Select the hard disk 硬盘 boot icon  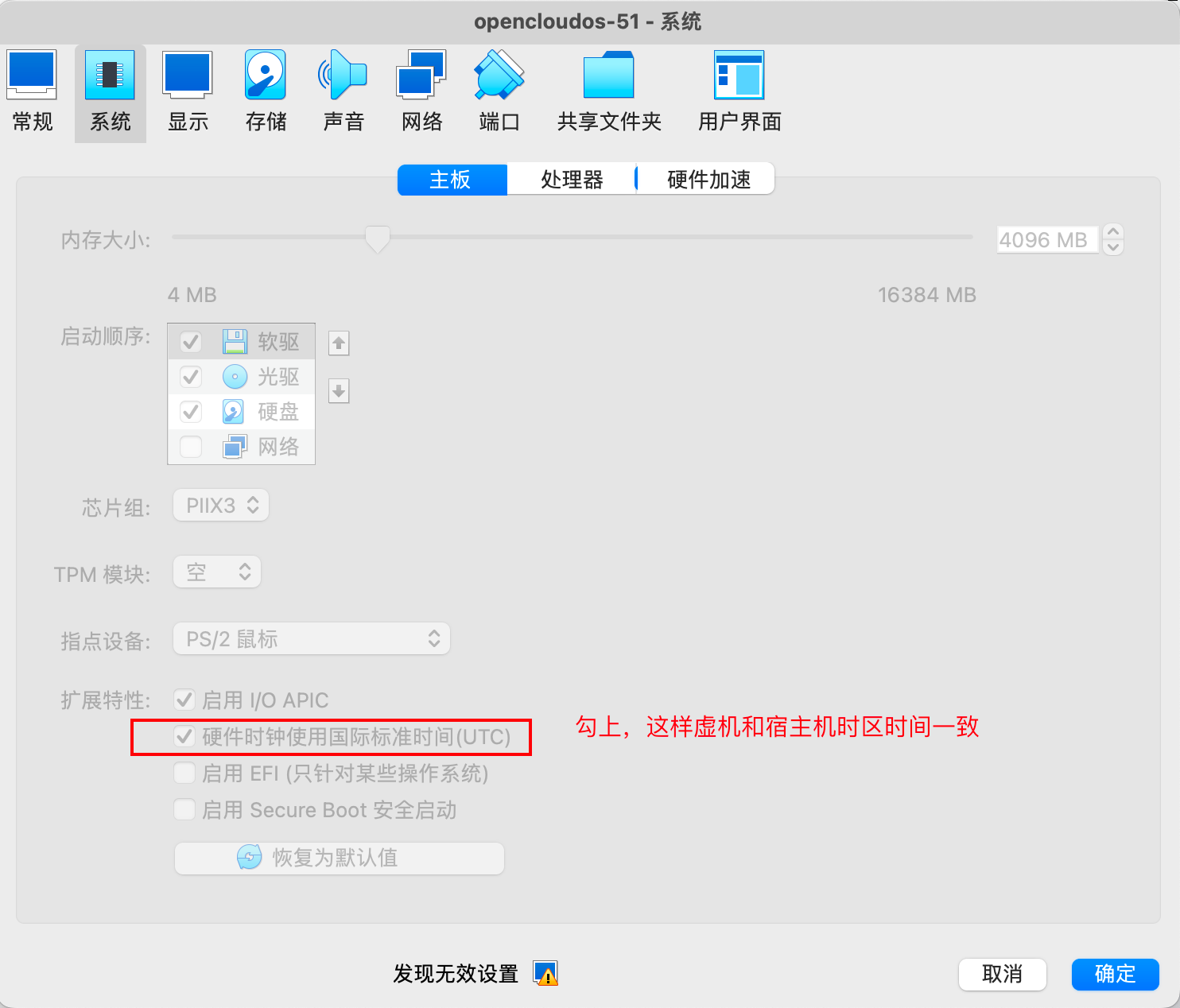[x=233, y=411]
